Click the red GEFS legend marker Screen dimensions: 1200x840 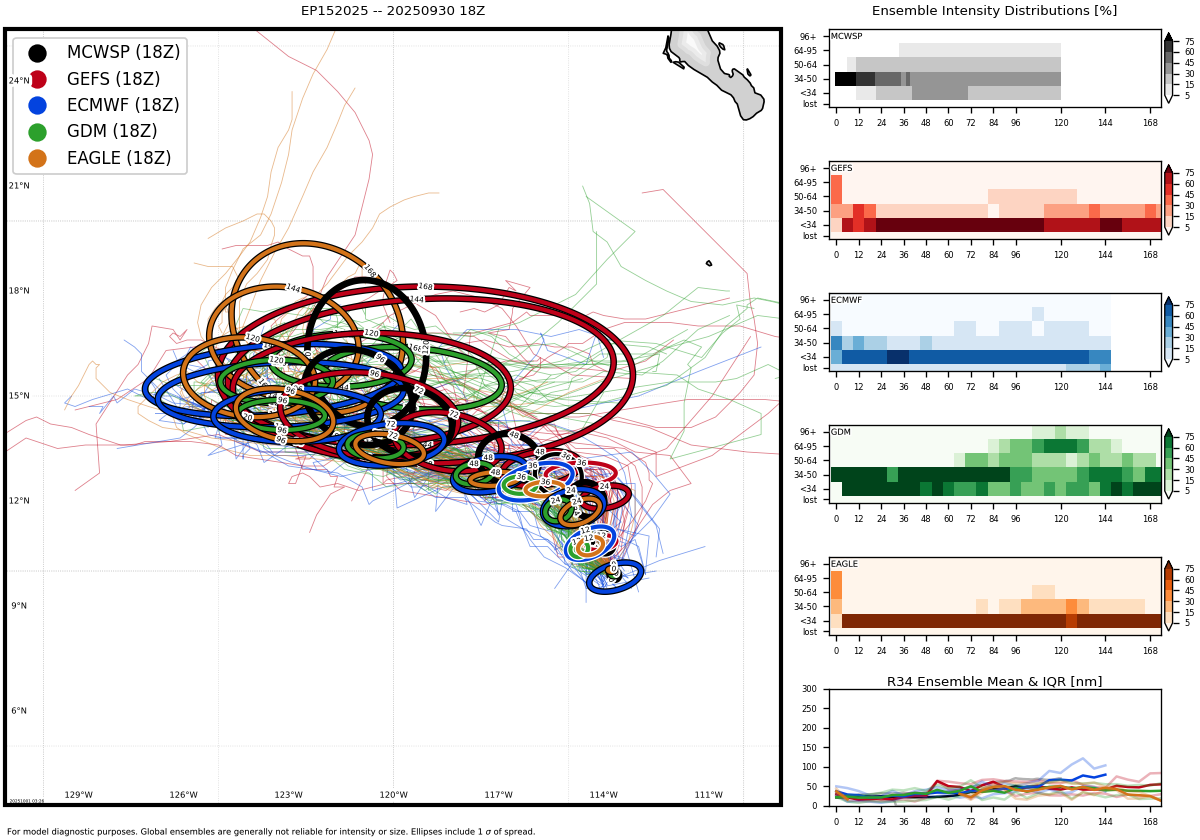click(37, 79)
